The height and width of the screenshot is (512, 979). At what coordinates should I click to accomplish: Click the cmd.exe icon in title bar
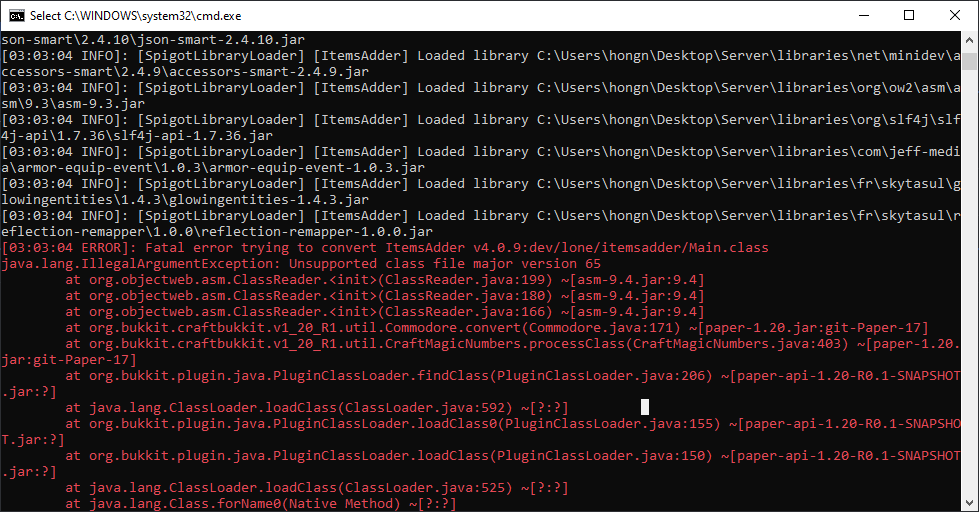click(16, 16)
